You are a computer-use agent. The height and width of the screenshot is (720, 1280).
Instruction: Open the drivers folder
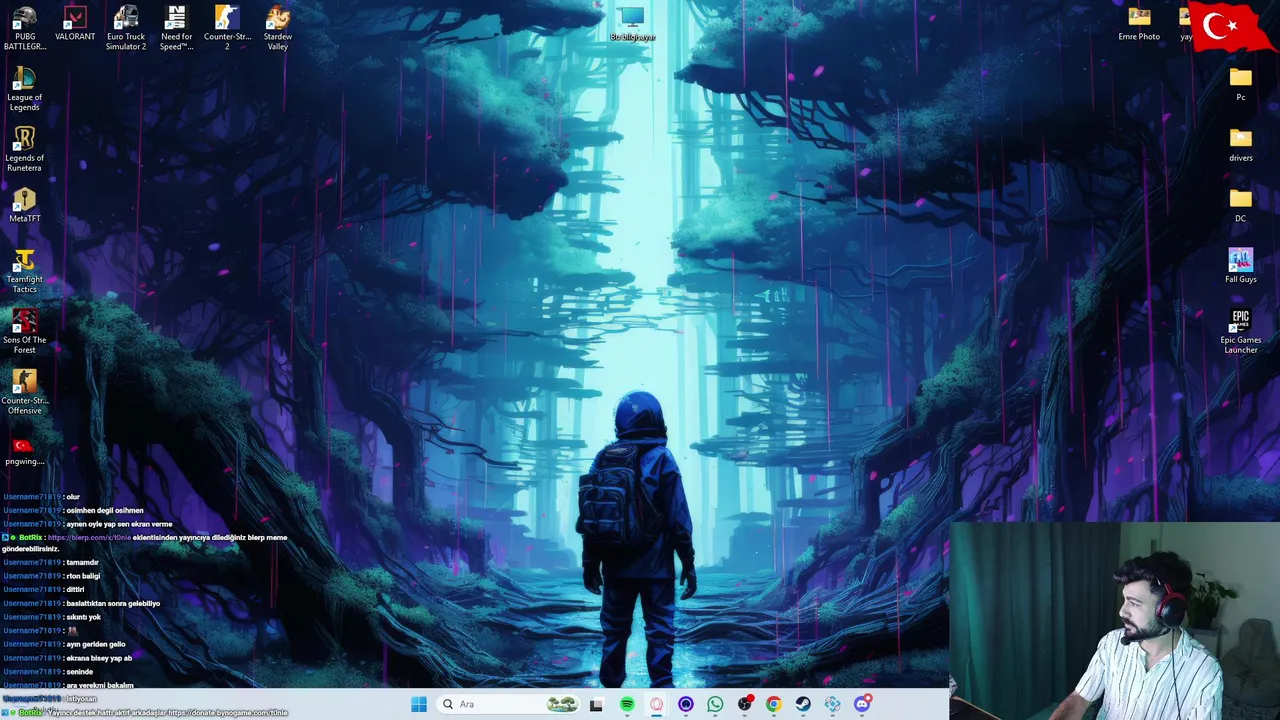1240,145
